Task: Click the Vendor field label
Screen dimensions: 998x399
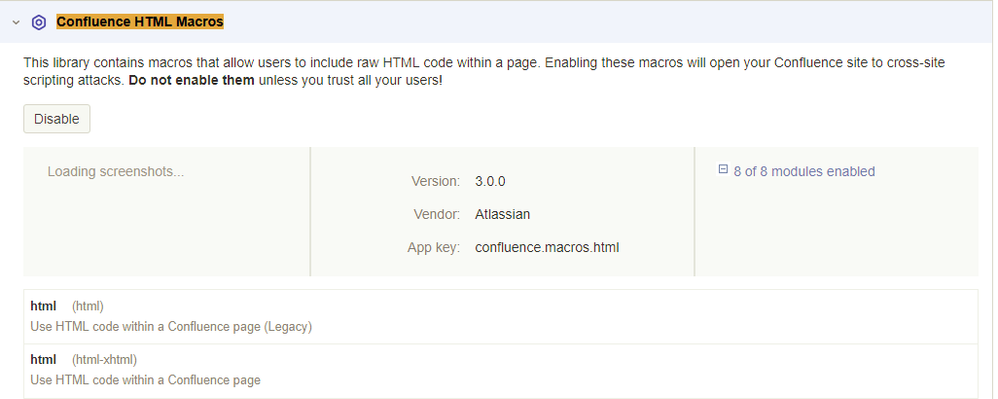Action: click(x=437, y=214)
